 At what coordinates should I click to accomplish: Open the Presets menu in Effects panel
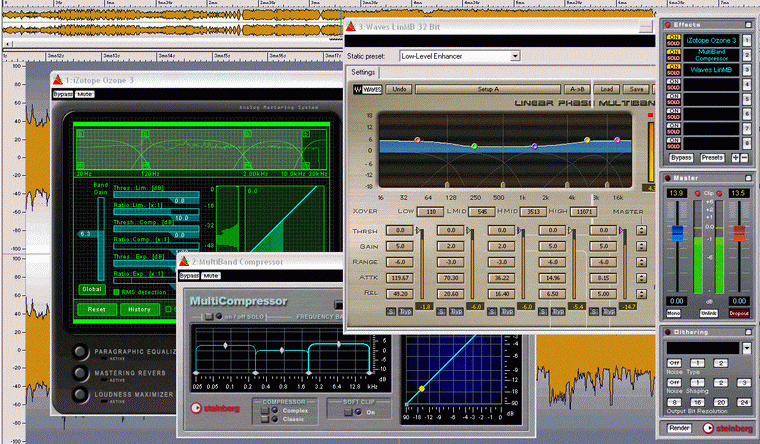[711, 158]
